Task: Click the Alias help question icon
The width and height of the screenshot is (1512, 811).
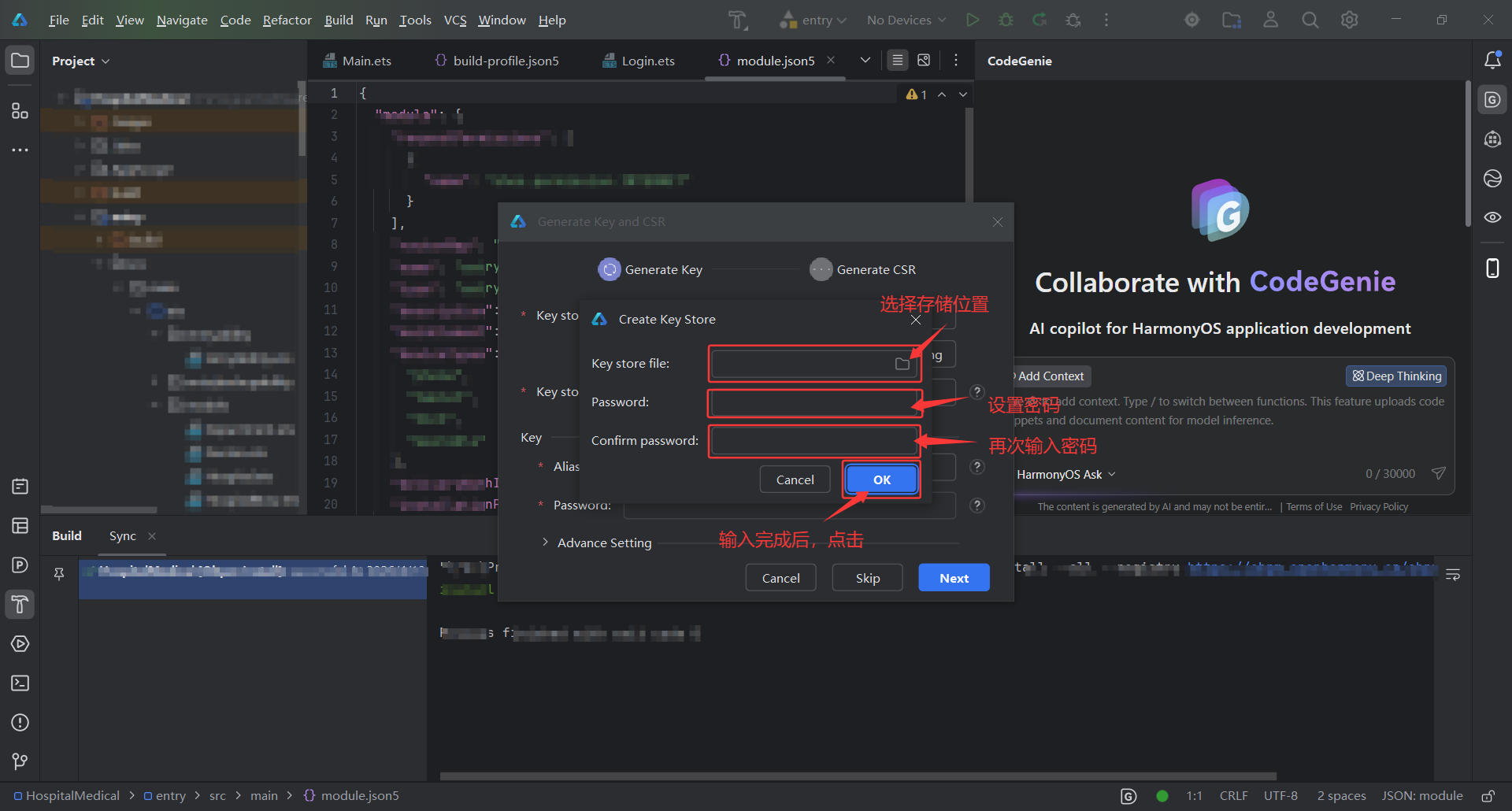Action: coord(977,467)
